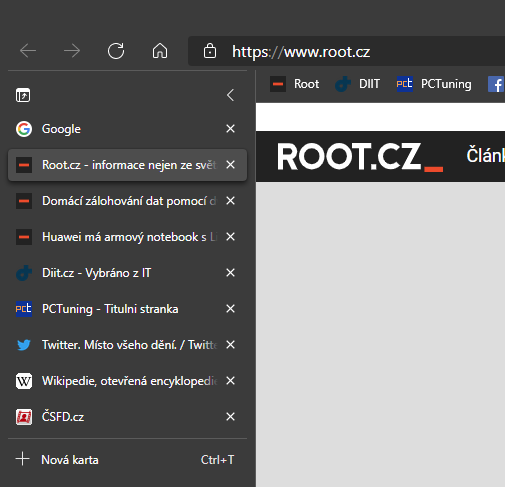Click the PCTuning favicon in tab list
Viewport: 505px width, 487px height.
(x=24, y=309)
